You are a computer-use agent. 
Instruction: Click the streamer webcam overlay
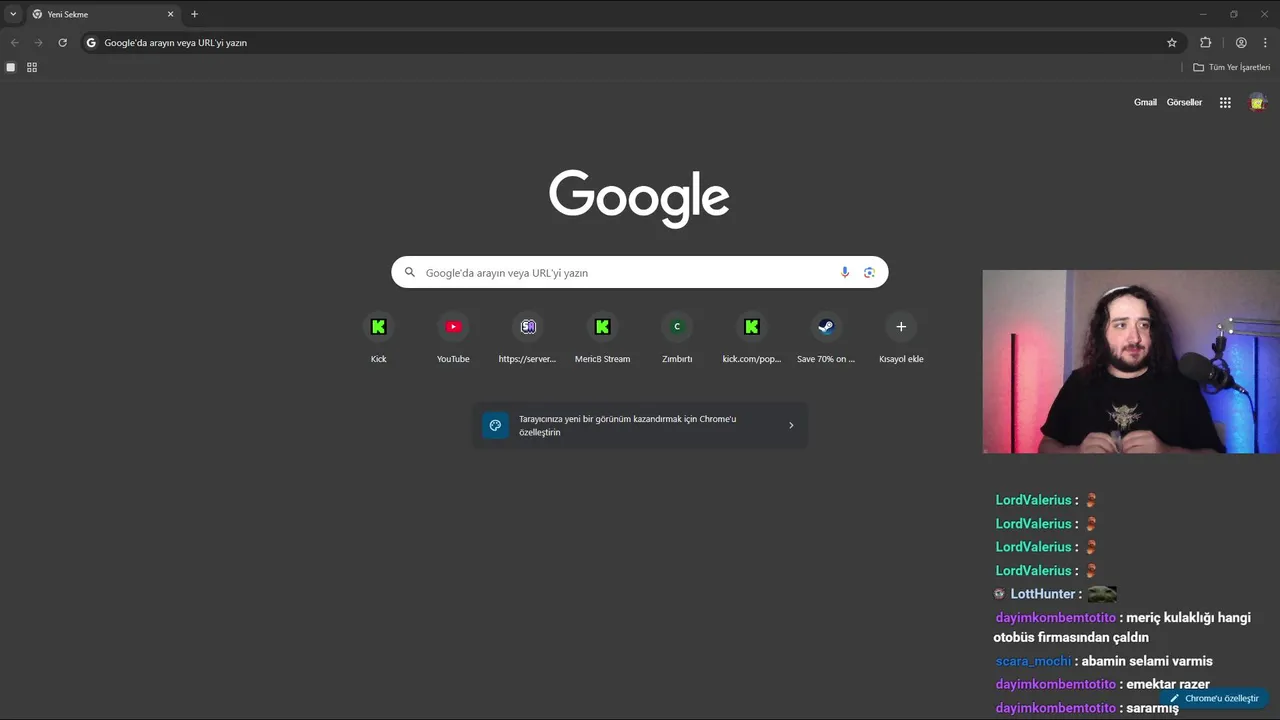[x=1131, y=361]
